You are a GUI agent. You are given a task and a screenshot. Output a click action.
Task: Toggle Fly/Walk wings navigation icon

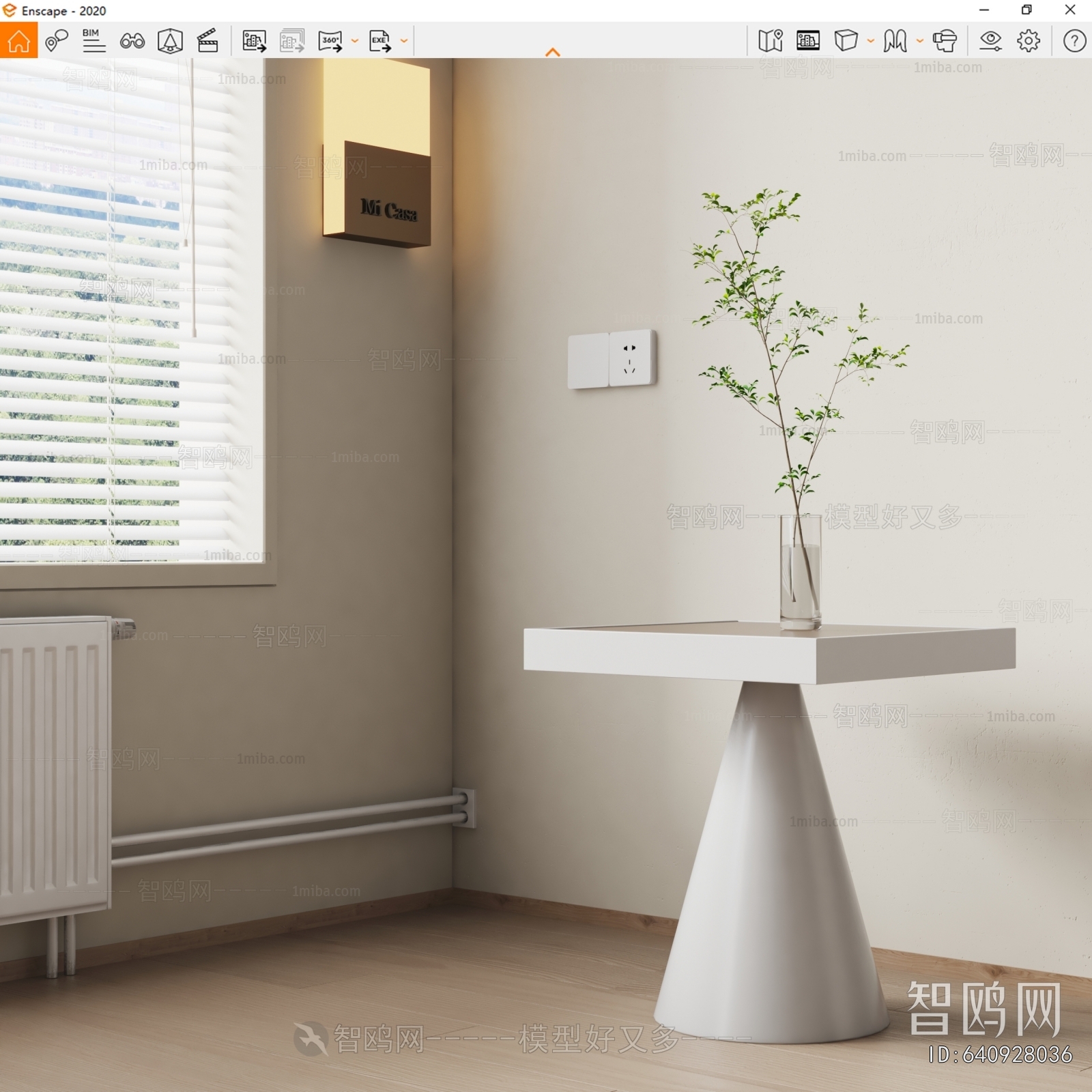click(895, 41)
